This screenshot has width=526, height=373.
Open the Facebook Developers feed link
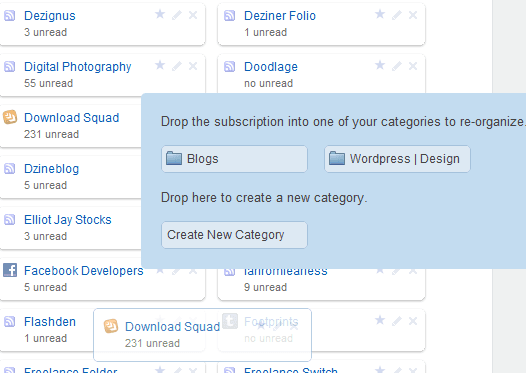(84, 271)
